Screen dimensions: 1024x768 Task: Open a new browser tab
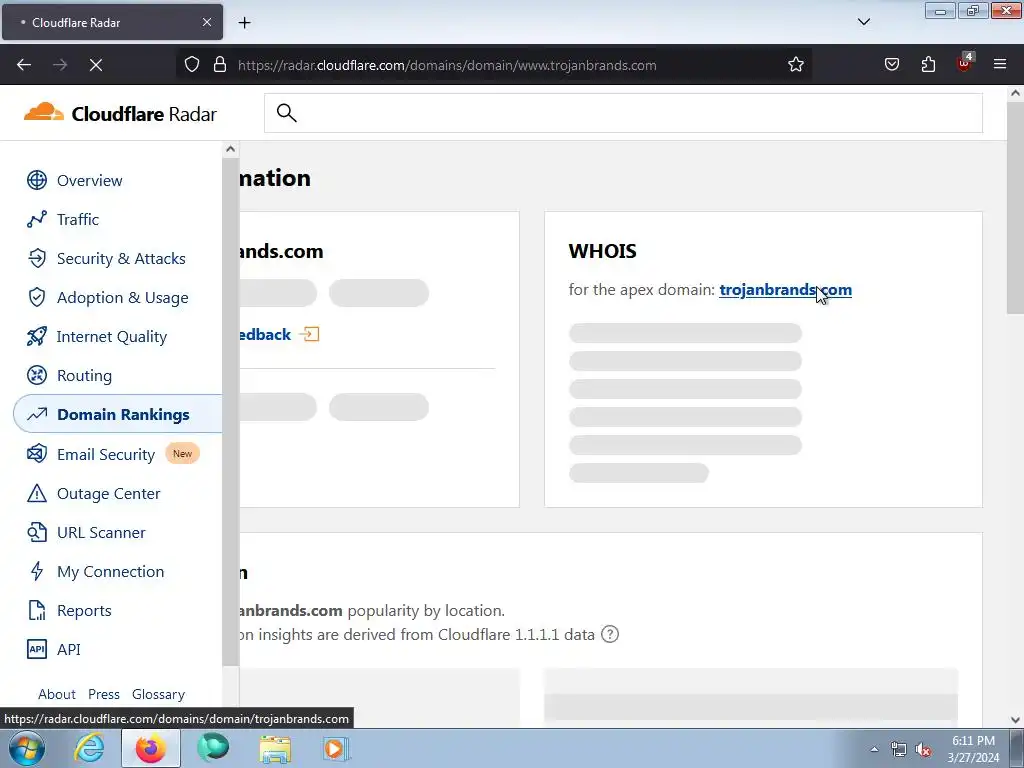pos(244,23)
